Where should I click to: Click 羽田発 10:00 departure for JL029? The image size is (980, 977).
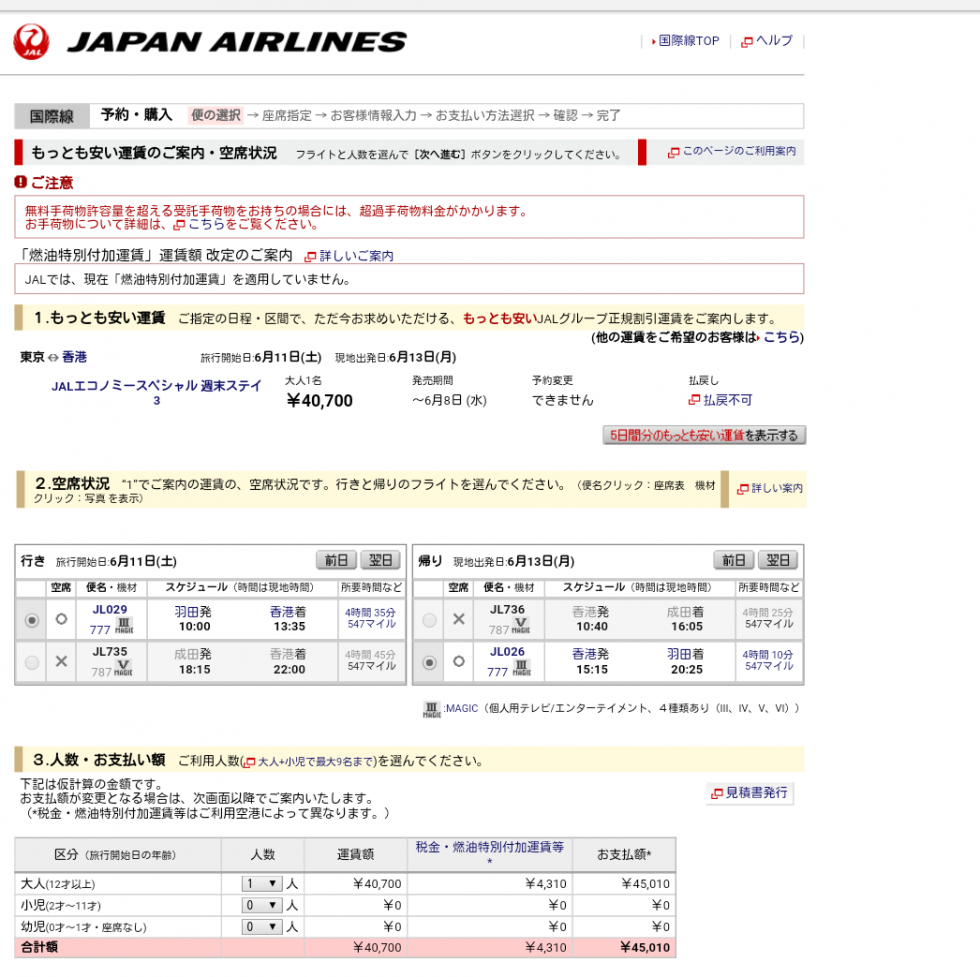pyautogui.click(x=194, y=619)
